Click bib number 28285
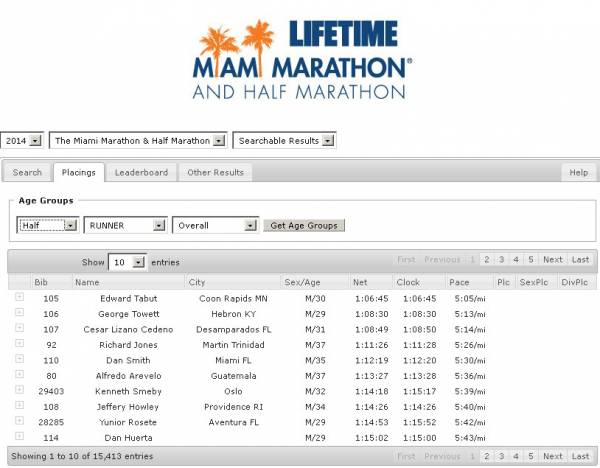600x468 pixels. click(51, 422)
